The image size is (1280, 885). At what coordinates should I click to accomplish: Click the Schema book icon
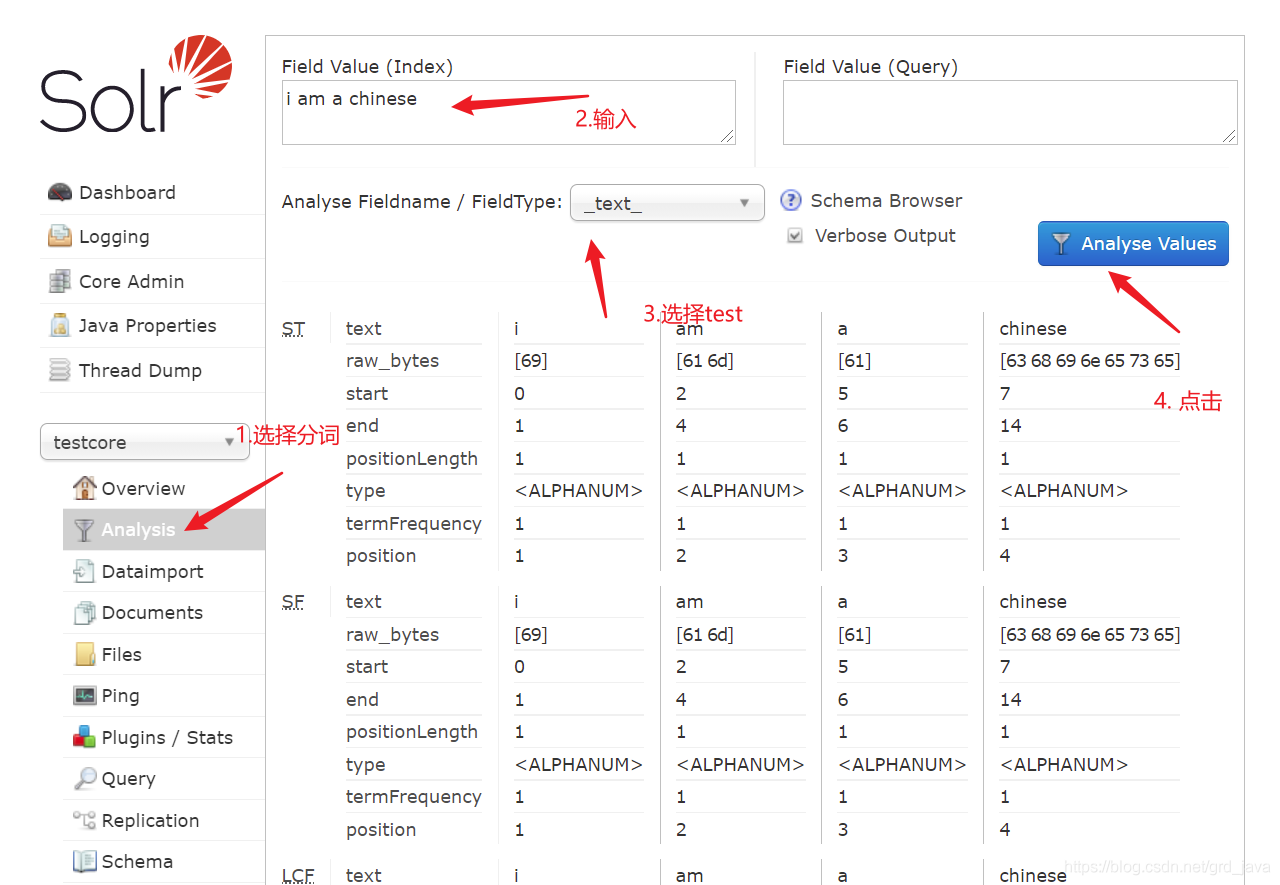pyautogui.click(x=85, y=861)
